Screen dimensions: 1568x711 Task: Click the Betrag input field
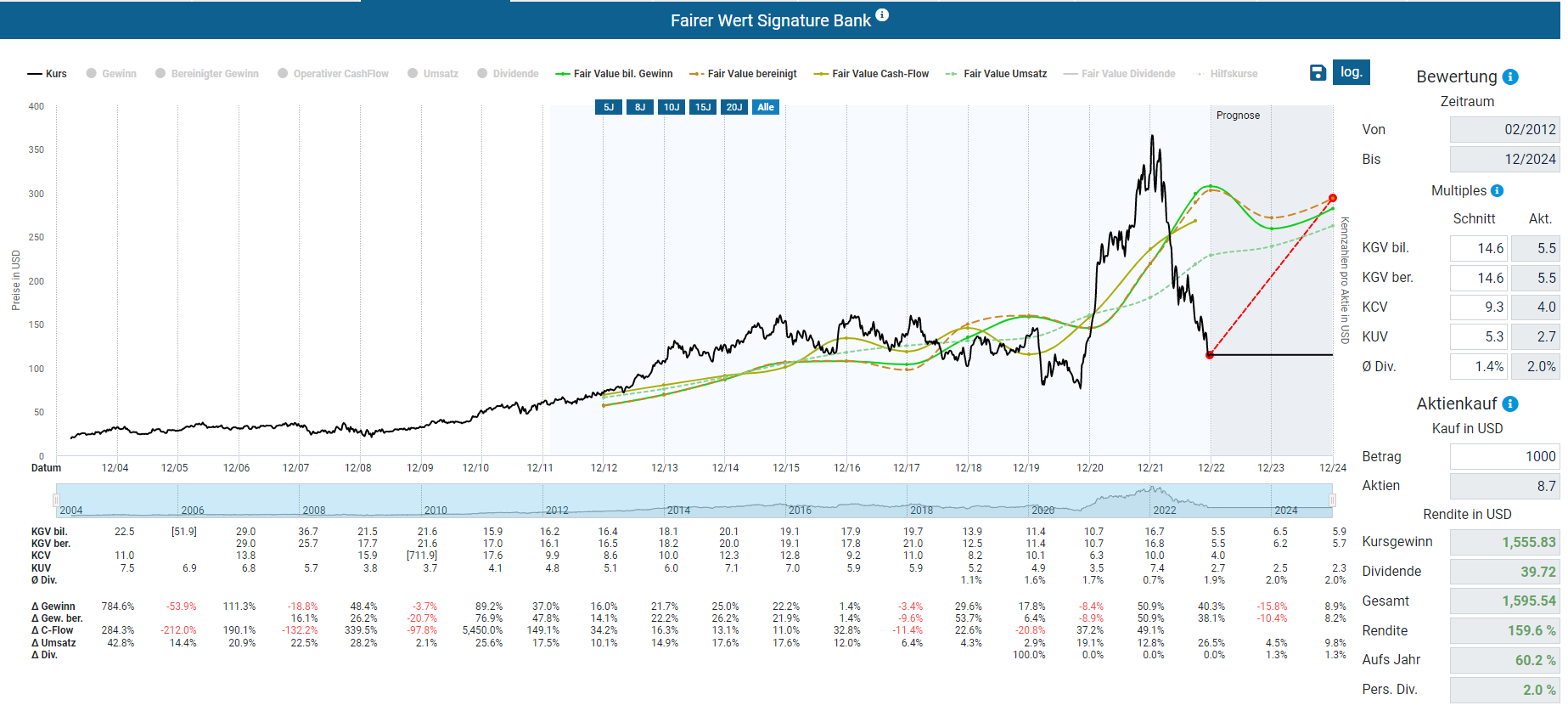(1504, 456)
